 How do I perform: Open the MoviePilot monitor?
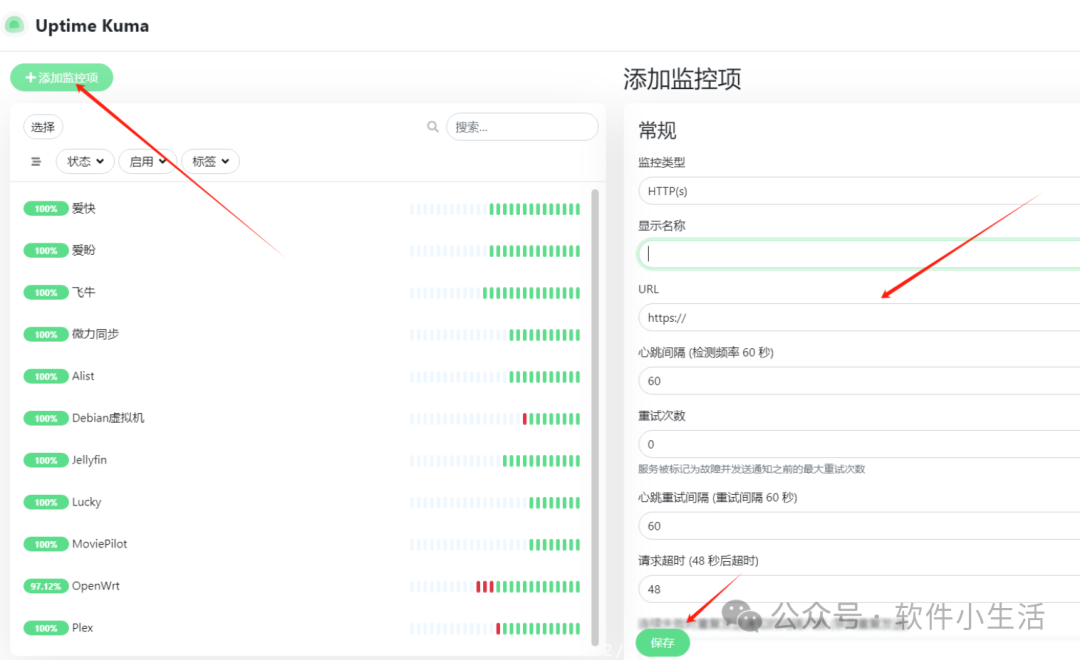click(x=302, y=544)
